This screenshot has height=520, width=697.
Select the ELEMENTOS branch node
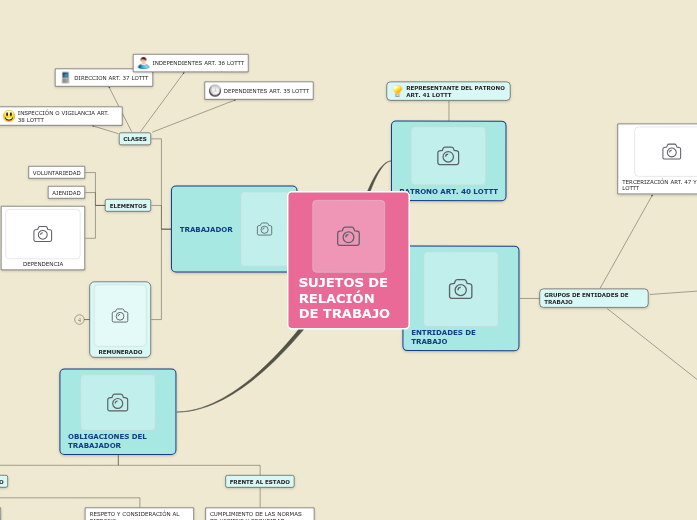pos(128,206)
